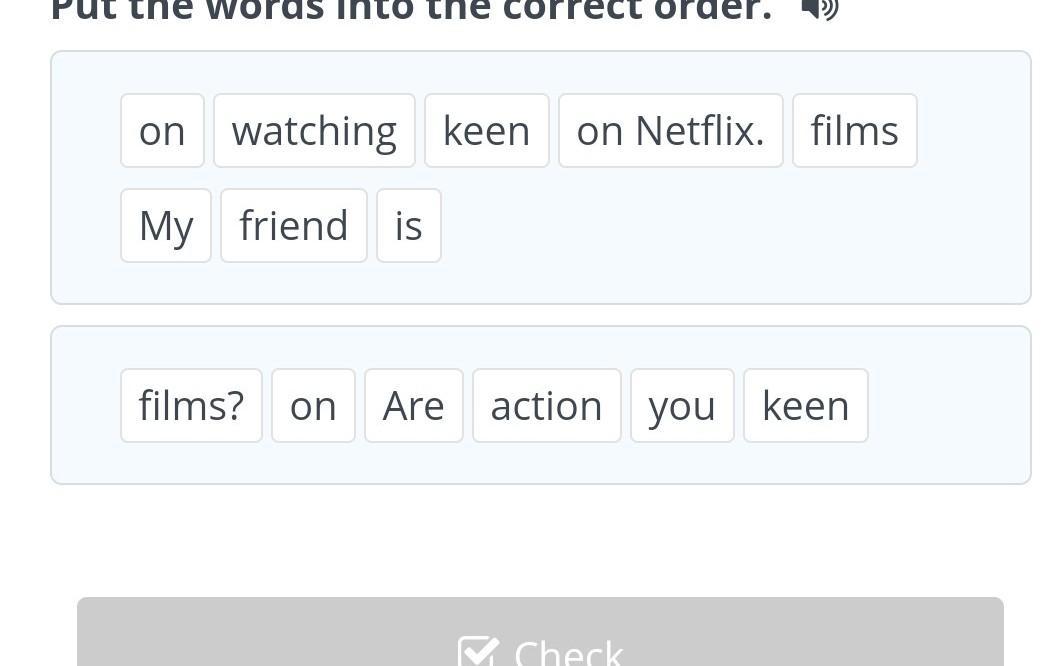Screen dimensions: 1045x666
Task: Click the "friend" word tile
Action: coord(294,226)
